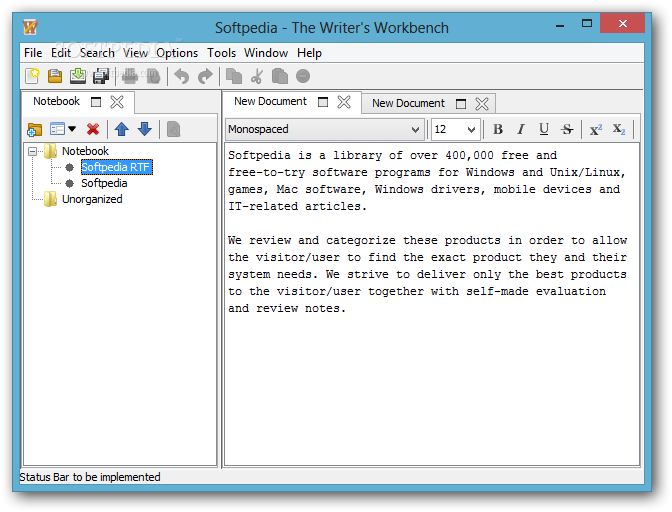Click the Save document icon
The width and height of the screenshot is (672, 512).
pyautogui.click(x=78, y=76)
